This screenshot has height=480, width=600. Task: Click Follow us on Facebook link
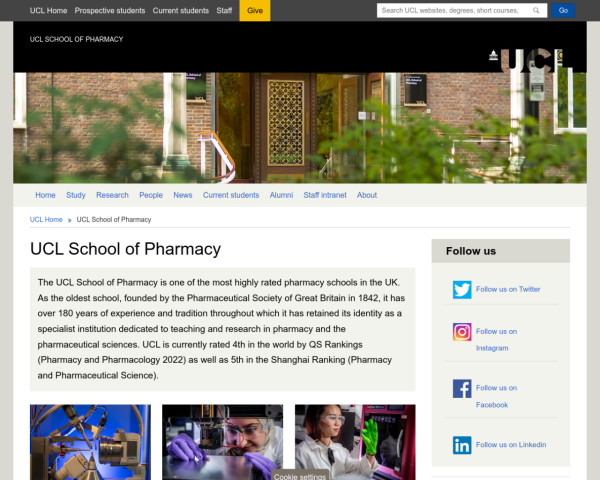496,397
